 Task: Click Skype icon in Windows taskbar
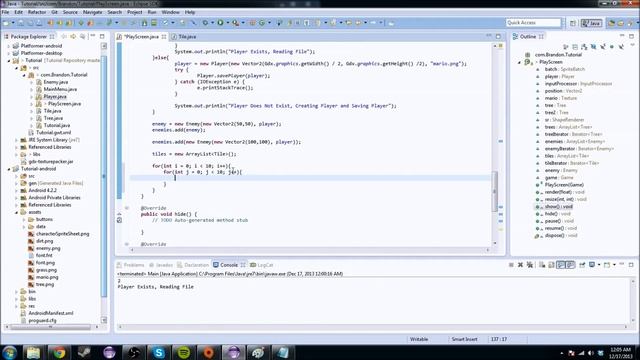[x=159, y=352]
